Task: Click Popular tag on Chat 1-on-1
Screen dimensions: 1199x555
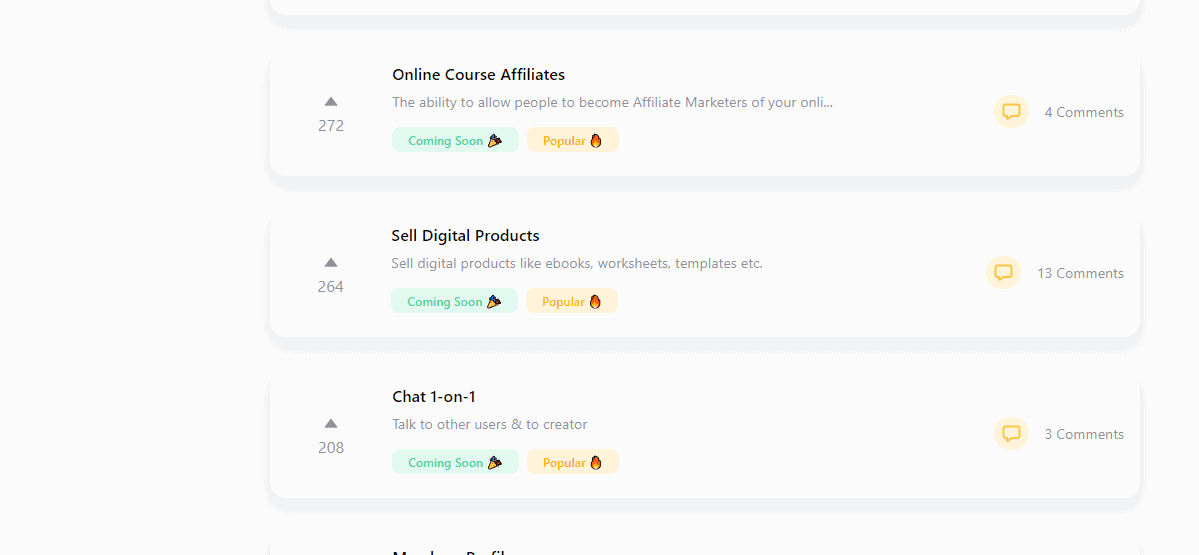Action: [x=572, y=463]
